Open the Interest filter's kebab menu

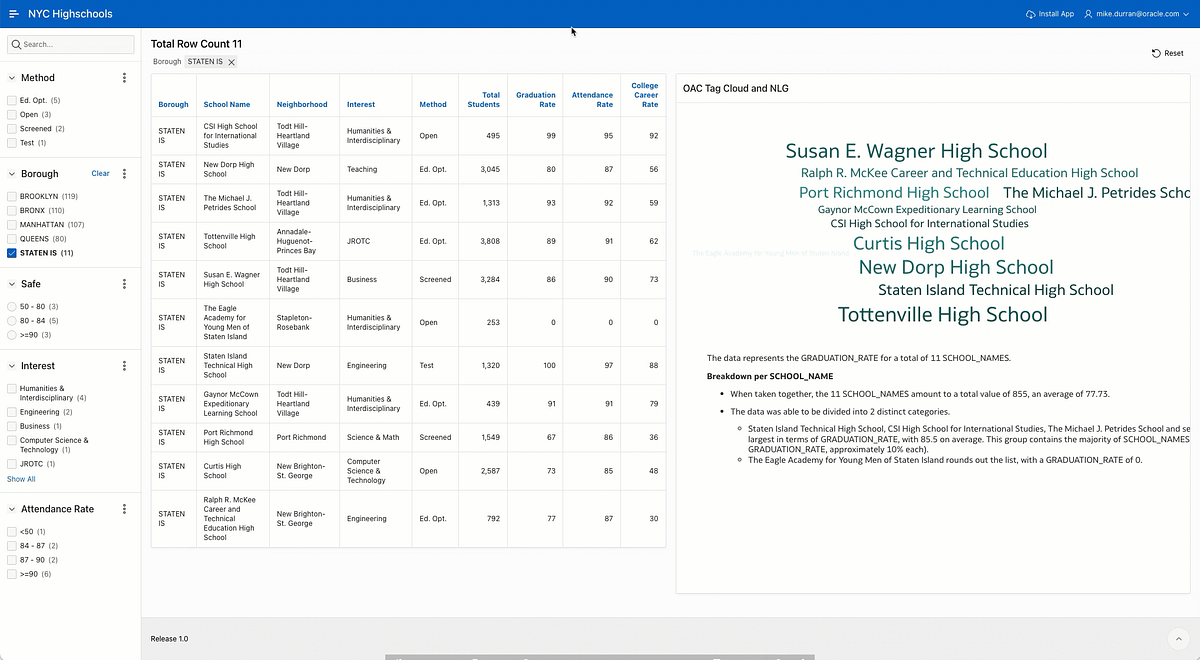(x=124, y=365)
